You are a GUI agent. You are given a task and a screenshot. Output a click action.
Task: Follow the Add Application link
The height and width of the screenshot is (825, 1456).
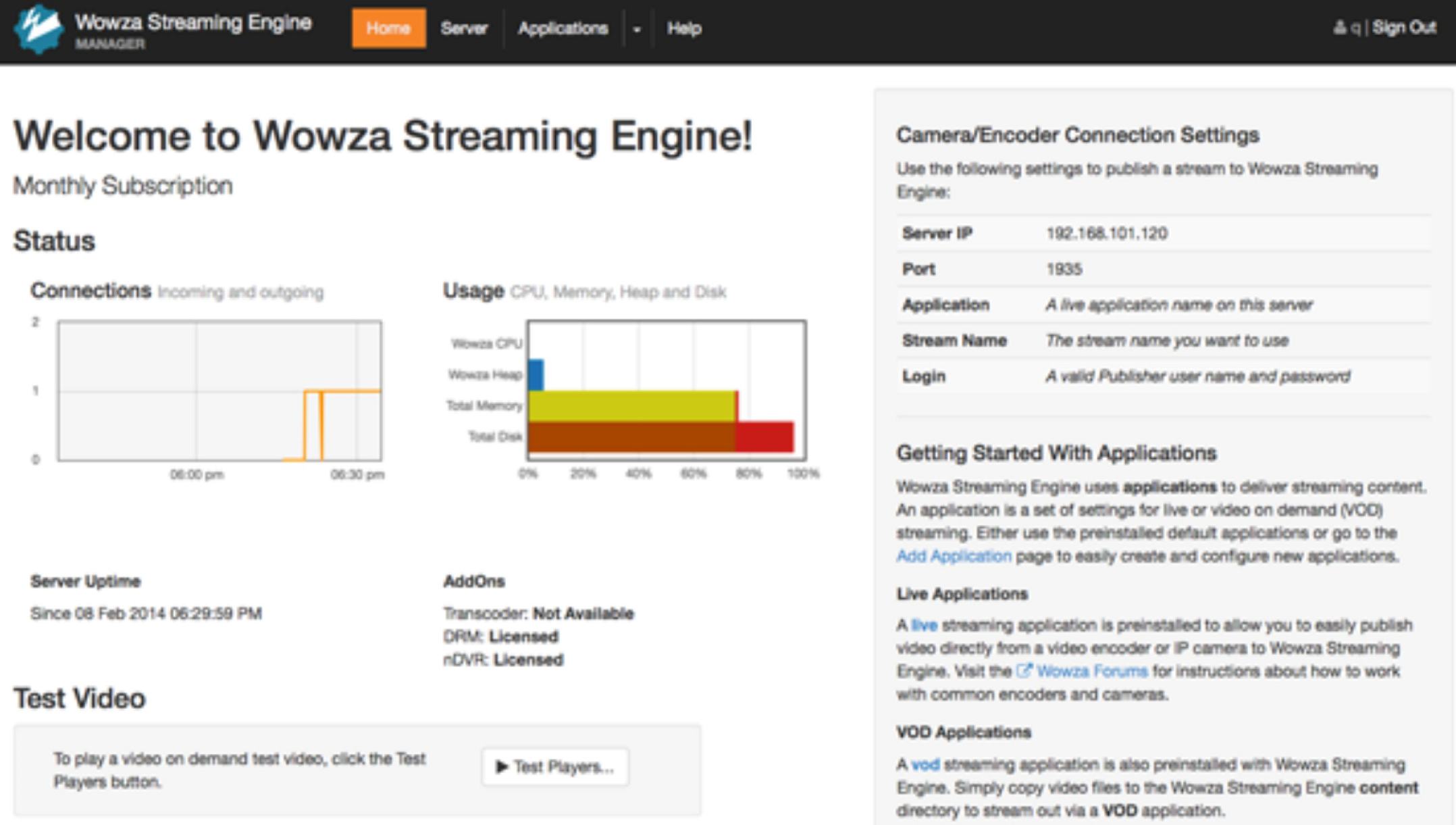tap(954, 556)
